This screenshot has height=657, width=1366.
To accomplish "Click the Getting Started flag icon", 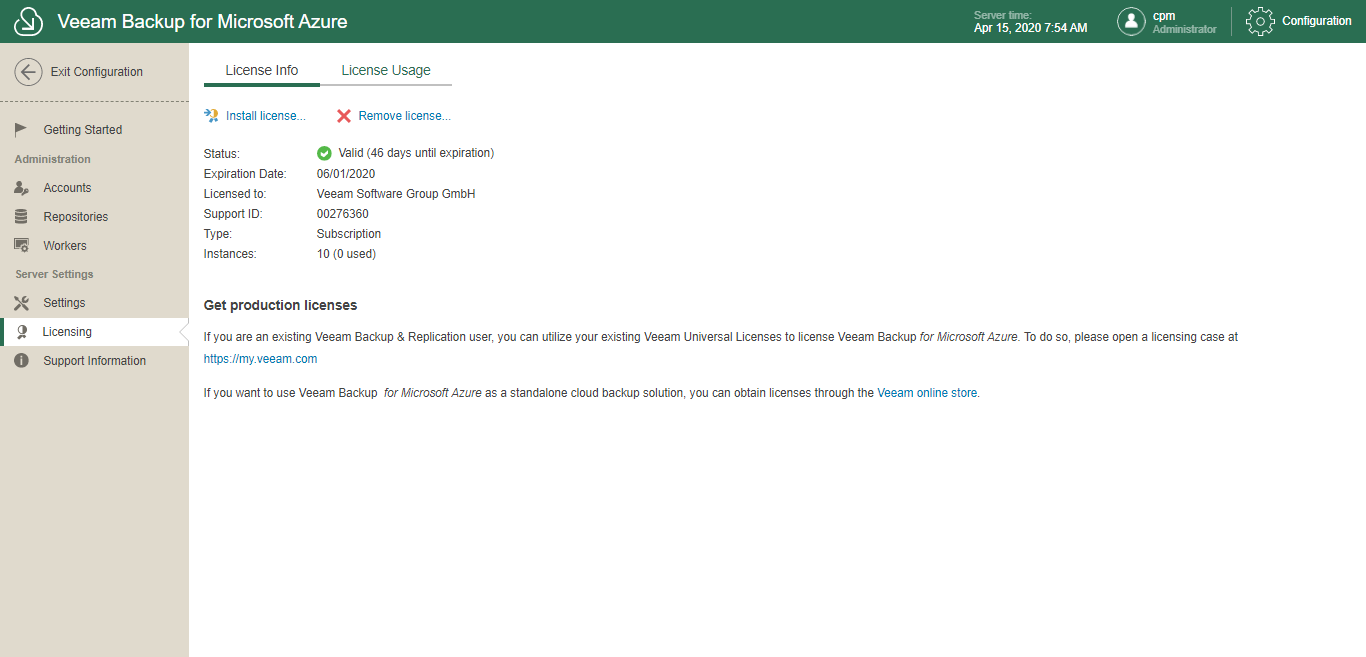I will tap(22, 130).
